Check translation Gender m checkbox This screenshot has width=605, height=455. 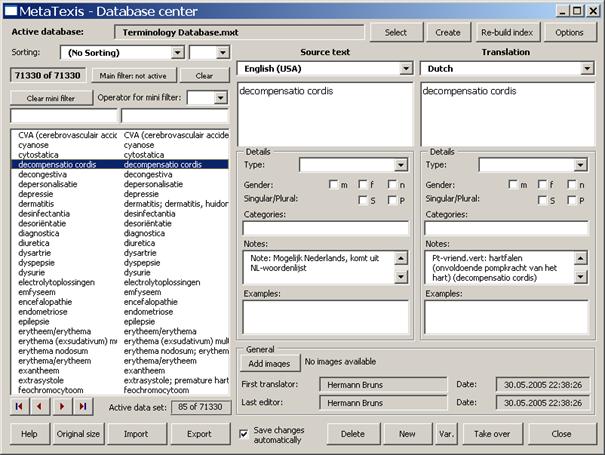(513, 184)
